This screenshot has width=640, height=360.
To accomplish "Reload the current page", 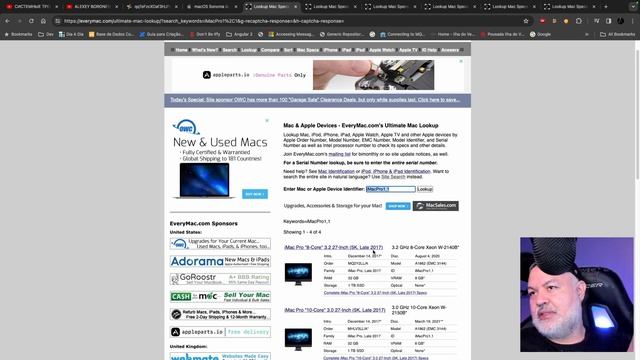I will pos(31,21).
